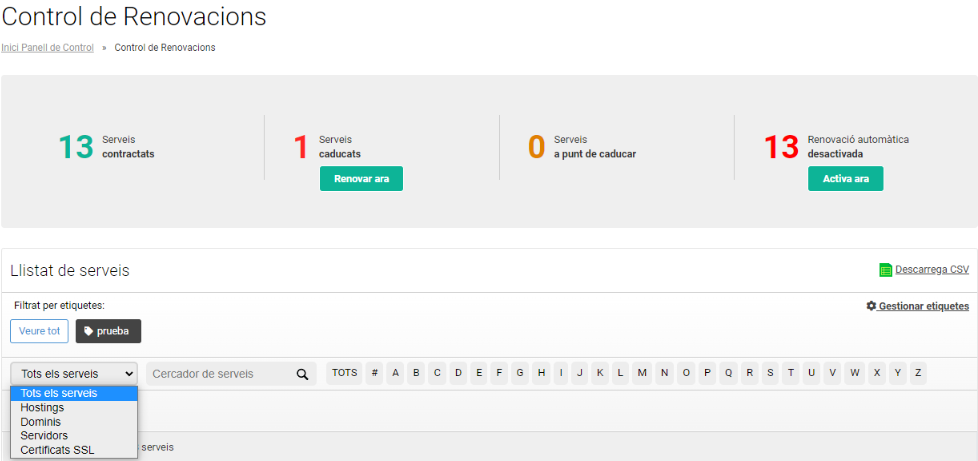Screen dimensions: 978x461
Task: Go to Inici Panell de Control breadcrumb
Action: click(47, 47)
